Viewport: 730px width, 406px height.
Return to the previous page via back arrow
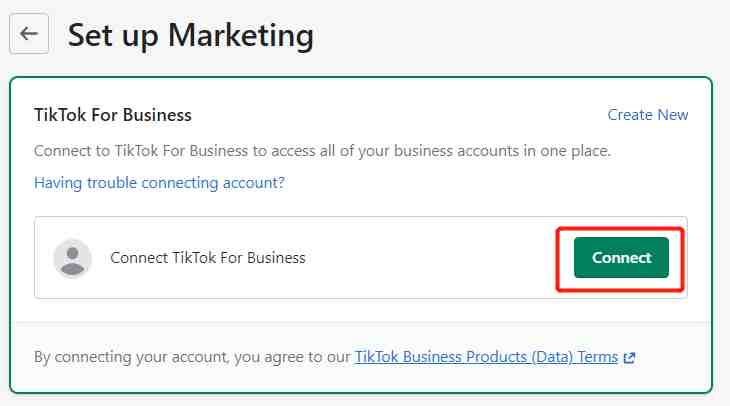point(29,34)
